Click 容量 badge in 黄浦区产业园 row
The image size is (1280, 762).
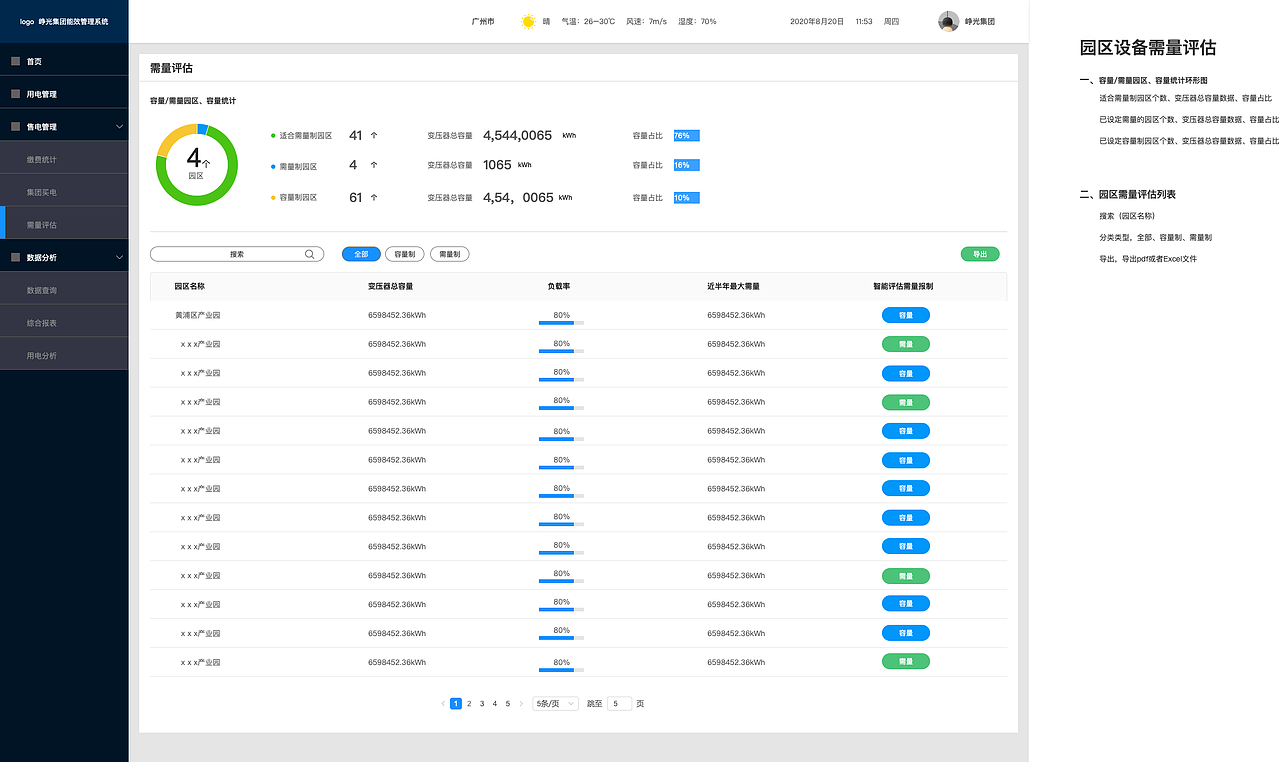[x=906, y=315]
